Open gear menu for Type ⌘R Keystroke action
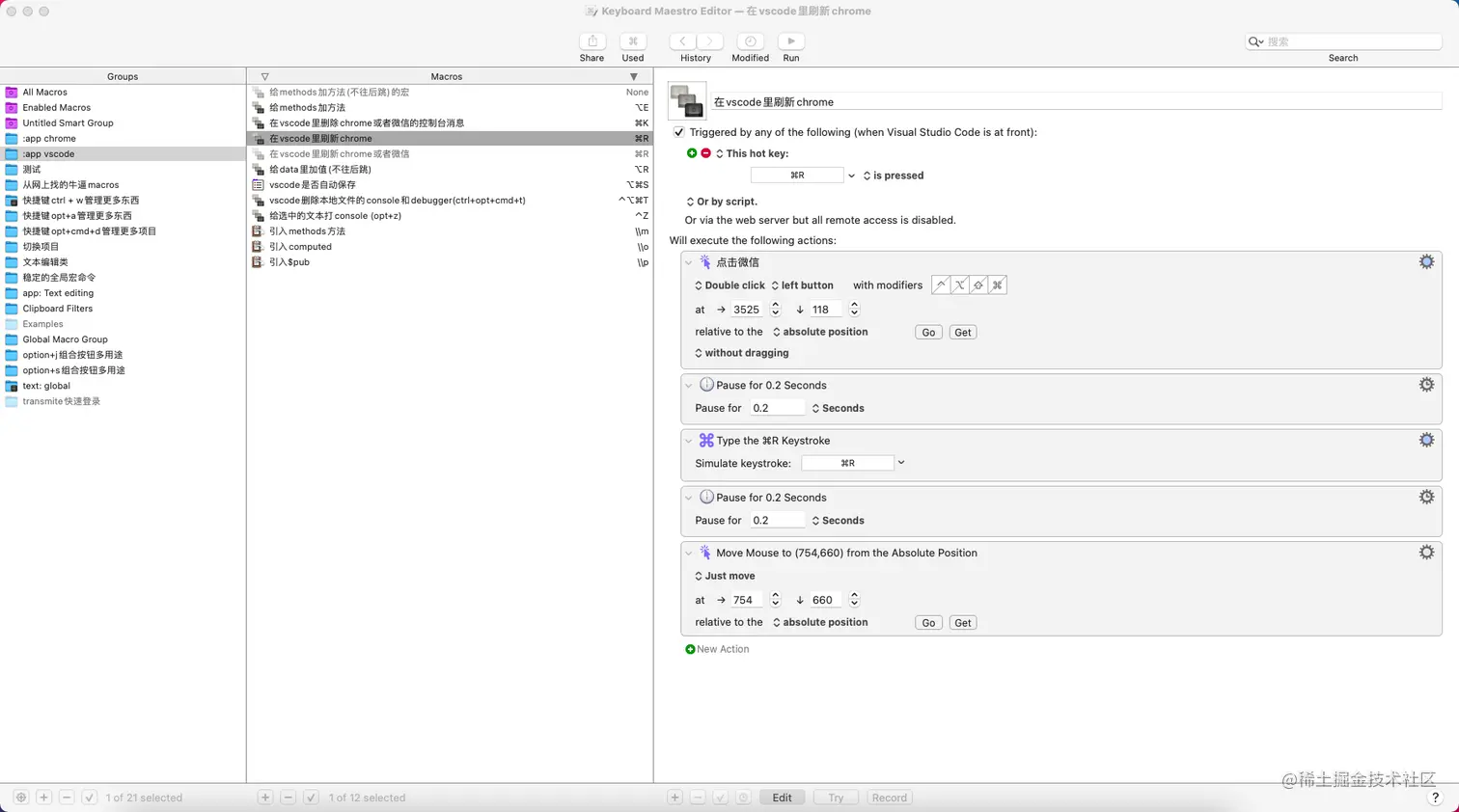 (x=1426, y=440)
